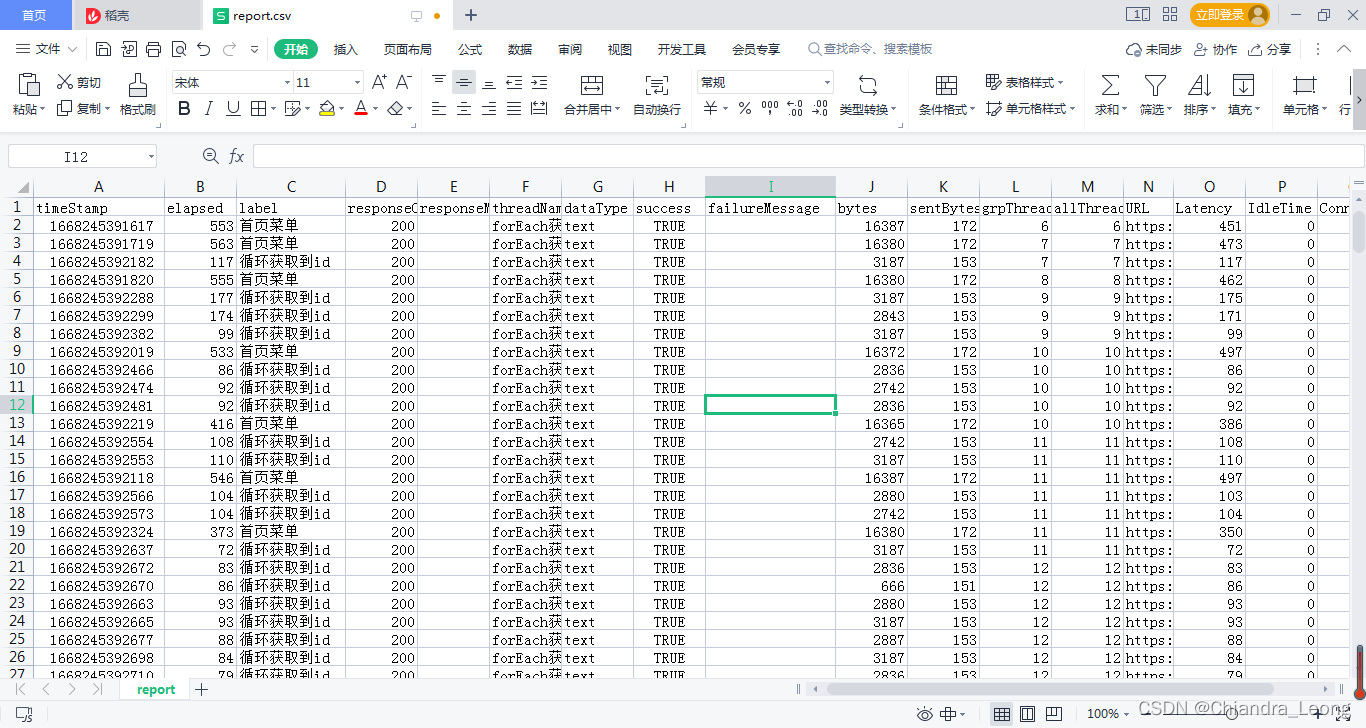Align text left horizontally

tap(439, 108)
